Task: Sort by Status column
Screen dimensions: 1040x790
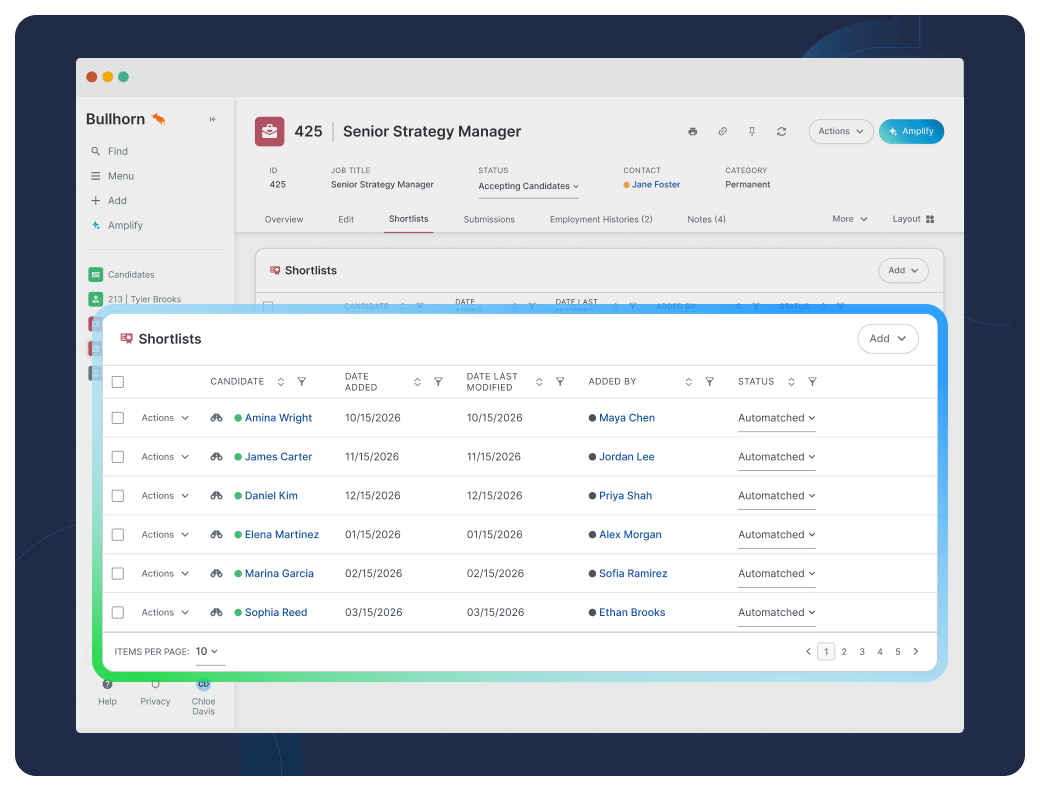Action: [x=791, y=382]
